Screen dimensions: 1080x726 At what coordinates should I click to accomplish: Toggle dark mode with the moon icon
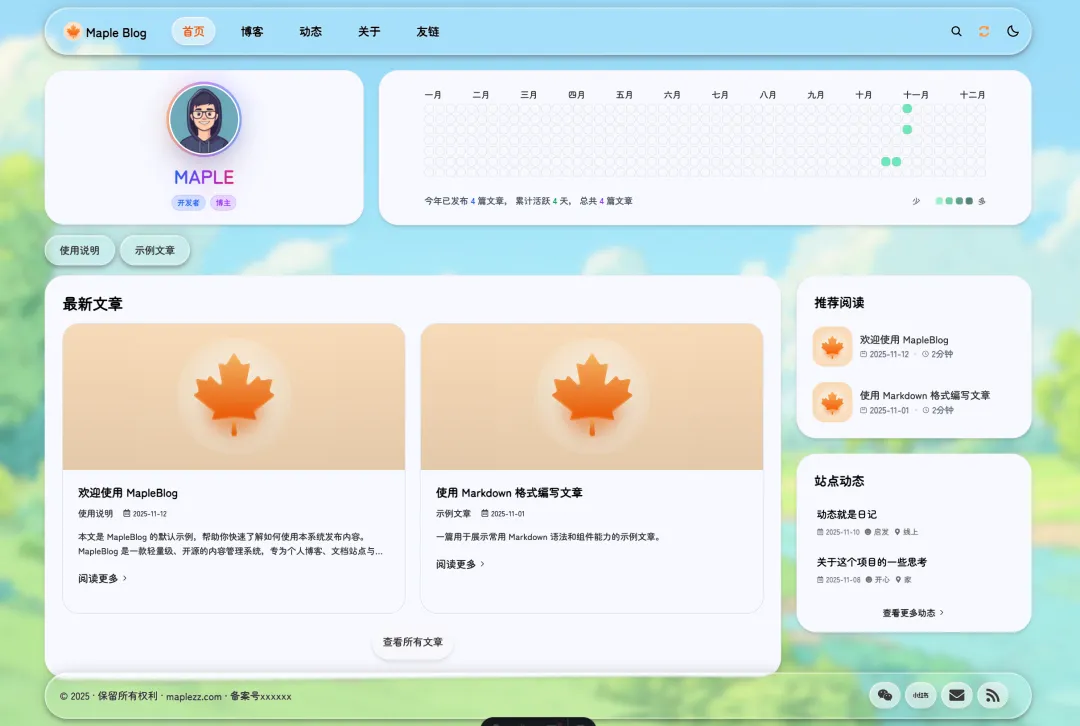[1011, 31]
